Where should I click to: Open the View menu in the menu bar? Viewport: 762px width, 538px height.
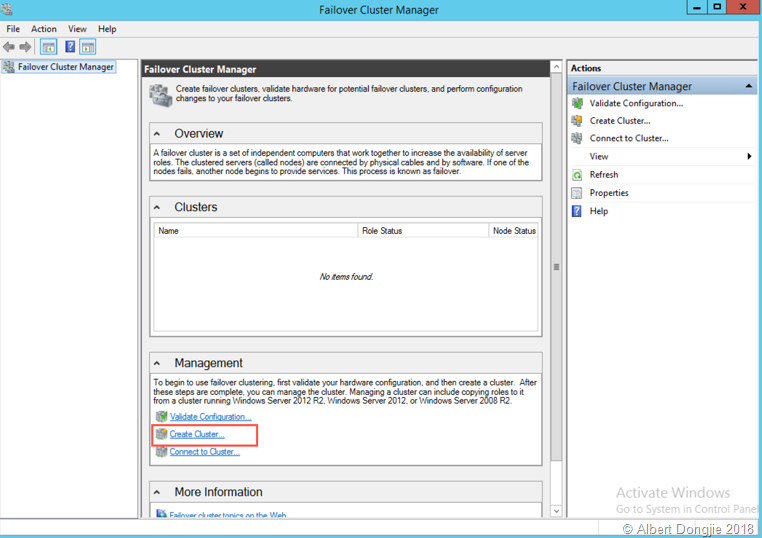coord(77,29)
